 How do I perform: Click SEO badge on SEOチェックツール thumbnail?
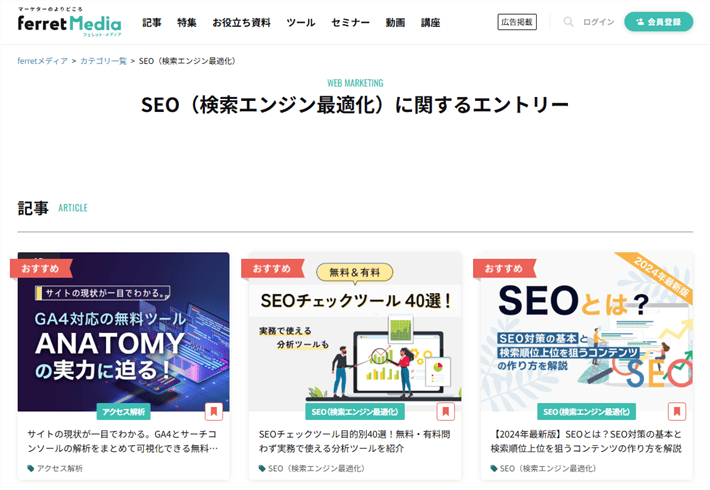click(355, 412)
